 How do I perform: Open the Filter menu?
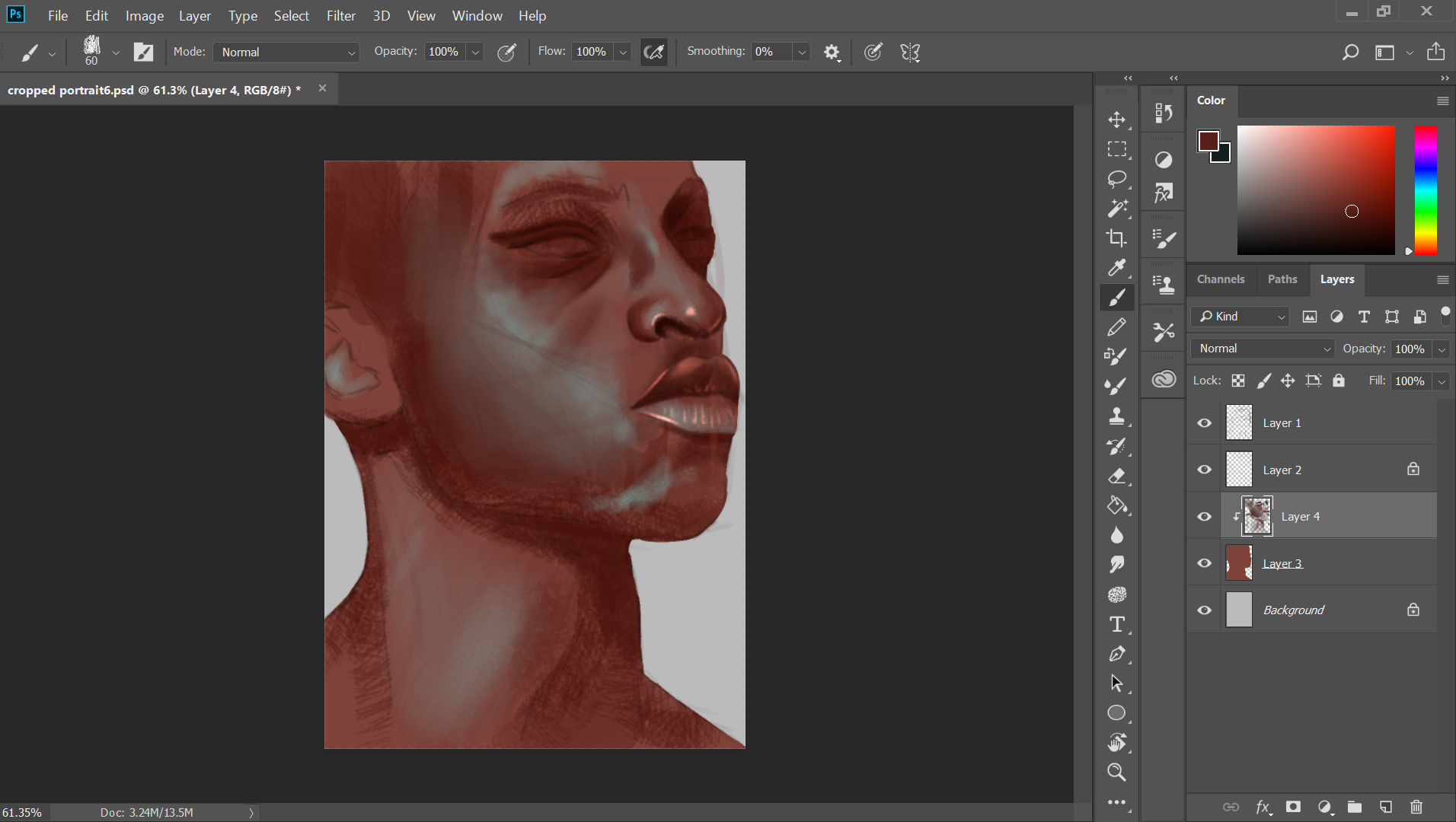click(340, 15)
